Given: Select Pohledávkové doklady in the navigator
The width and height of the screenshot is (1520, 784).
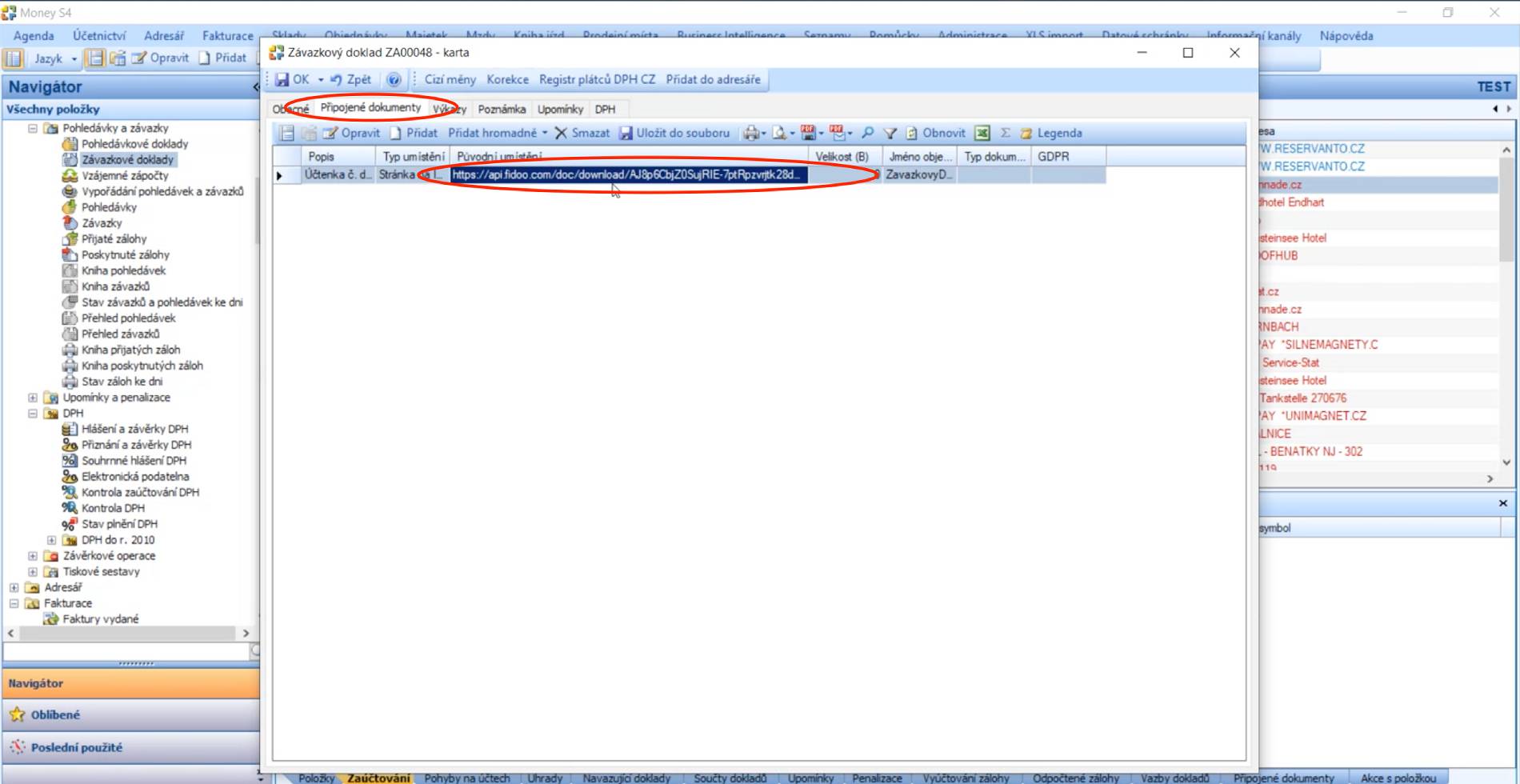Looking at the screenshot, I should (x=134, y=144).
